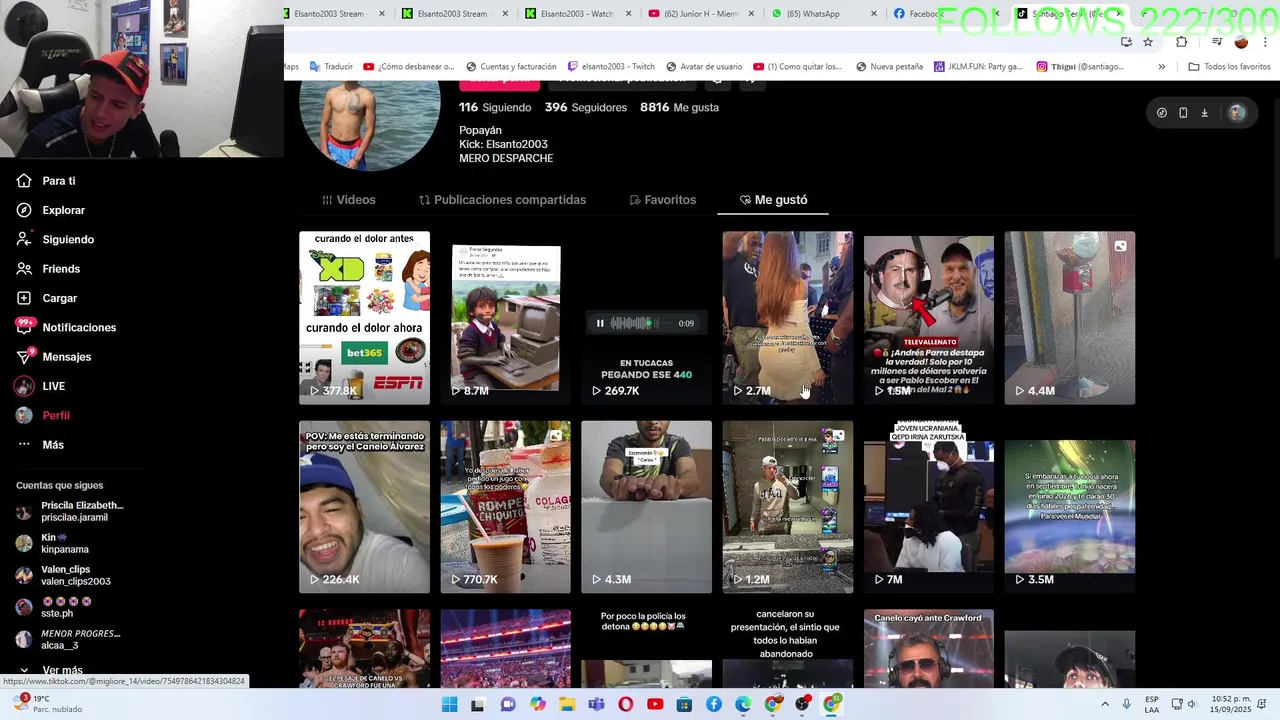The height and width of the screenshot is (720, 1280).
Task: Open the 8.7M views video with computer
Action: 505,318
